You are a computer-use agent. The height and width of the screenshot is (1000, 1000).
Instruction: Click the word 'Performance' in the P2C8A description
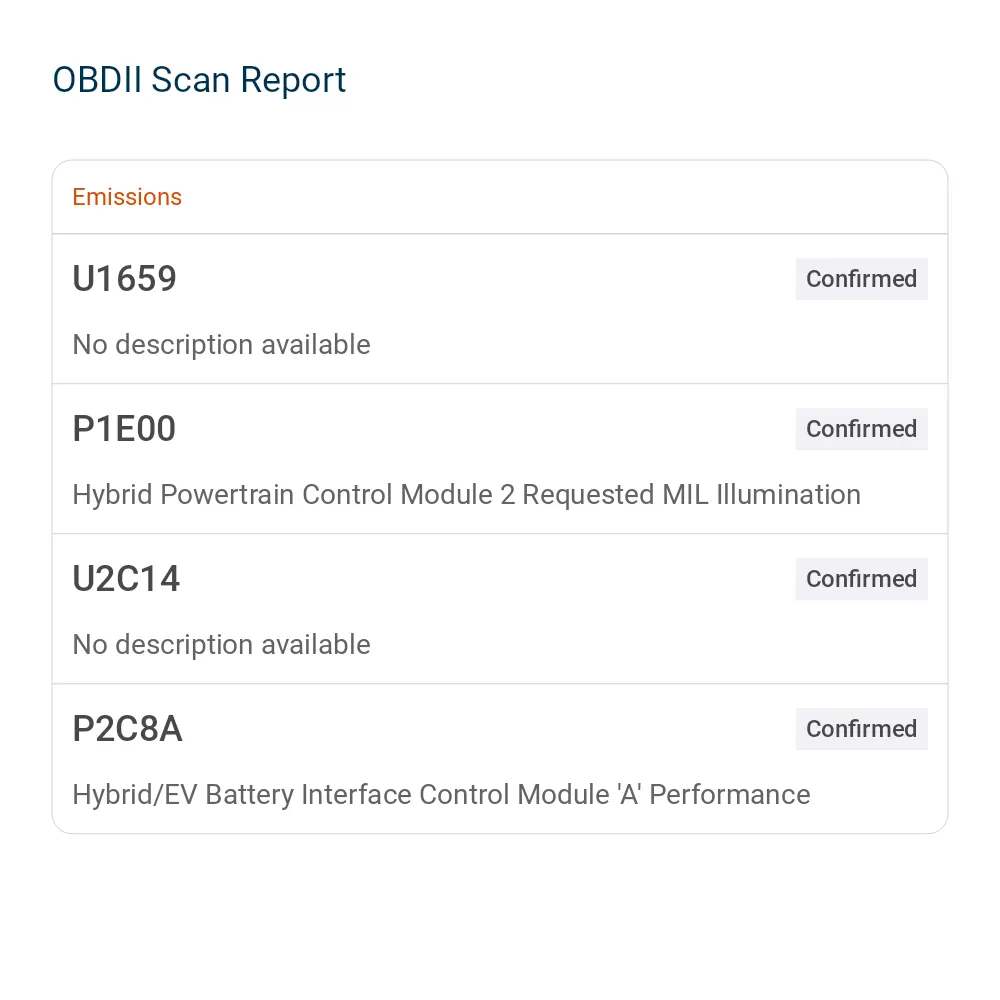[730, 795]
